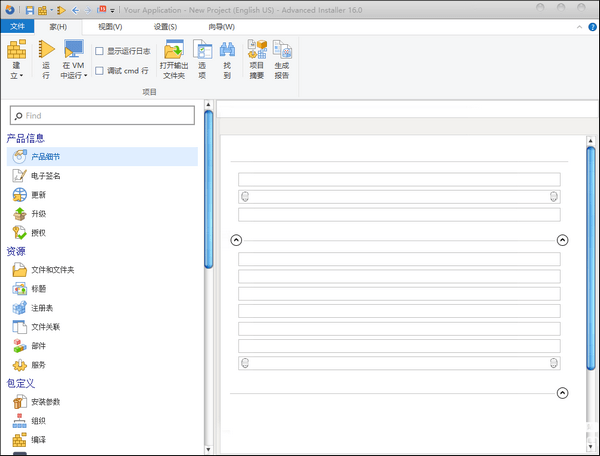
Task: Open the 文件 file menu button
Action: [x=18, y=26]
